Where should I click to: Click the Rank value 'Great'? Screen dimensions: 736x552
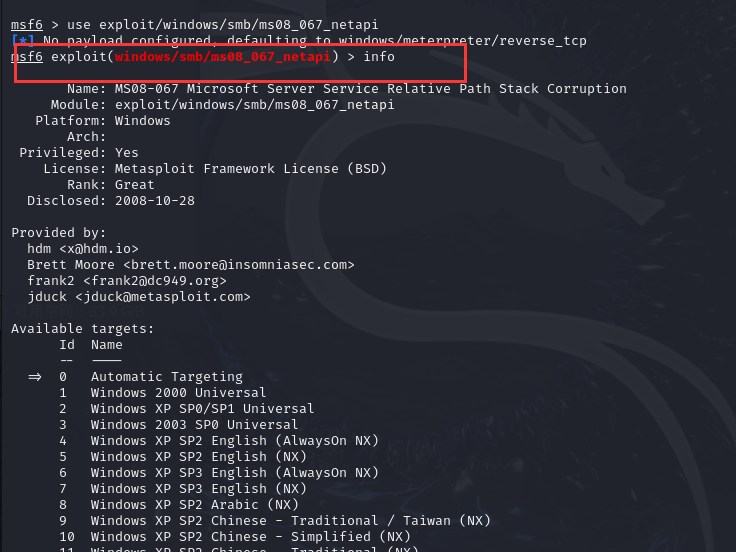coord(135,185)
